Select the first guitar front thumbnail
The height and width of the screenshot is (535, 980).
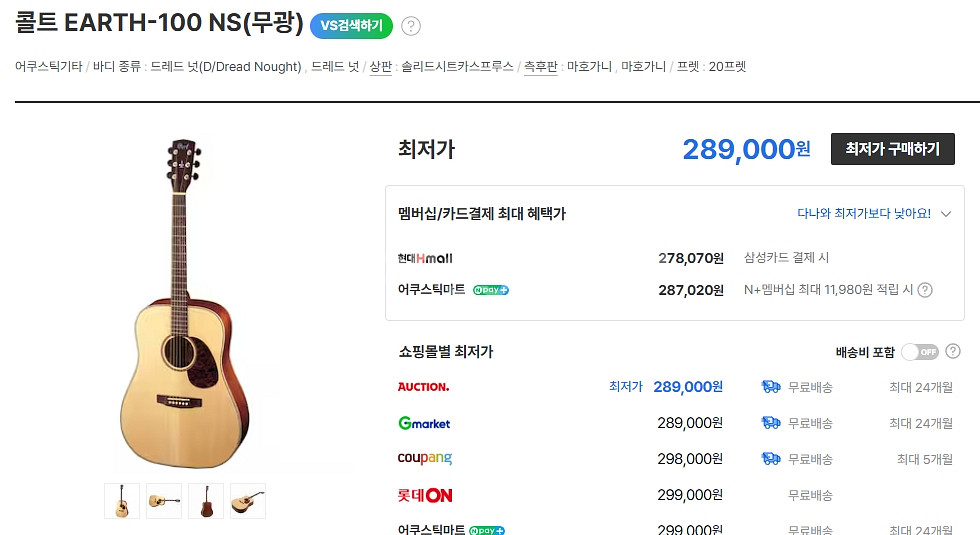[122, 501]
